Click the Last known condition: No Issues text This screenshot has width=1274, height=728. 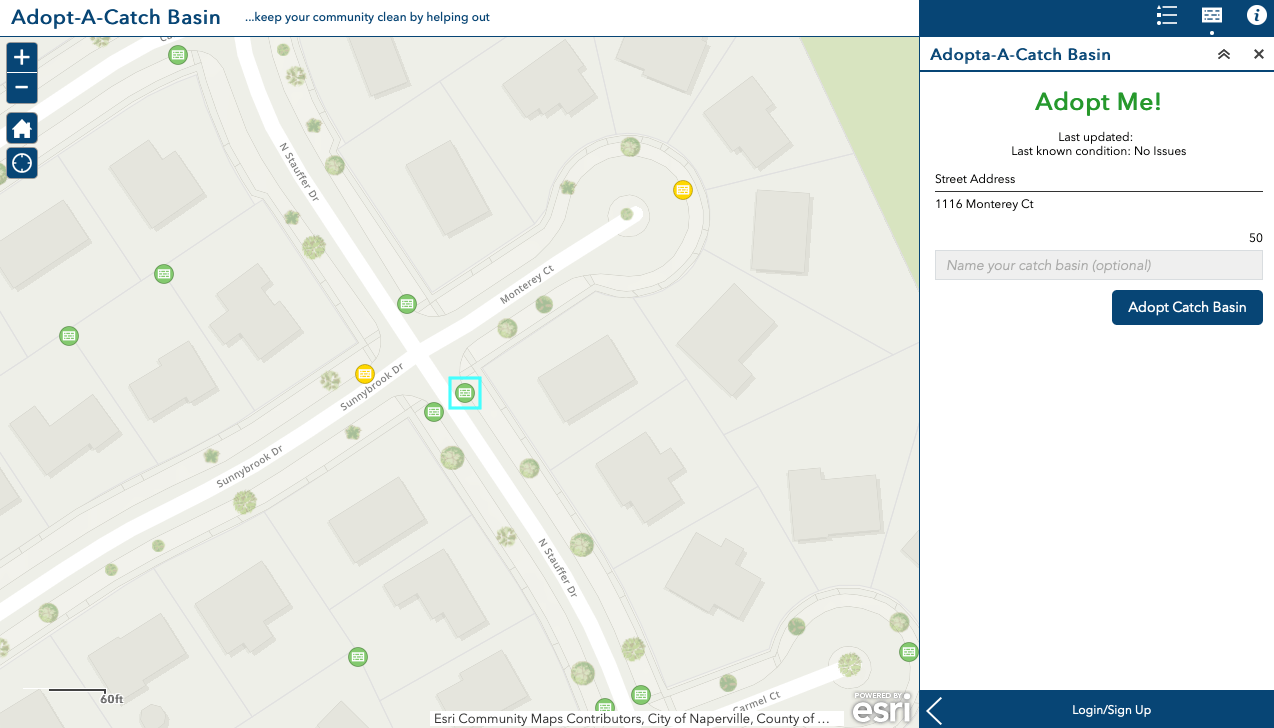coord(1098,151)
